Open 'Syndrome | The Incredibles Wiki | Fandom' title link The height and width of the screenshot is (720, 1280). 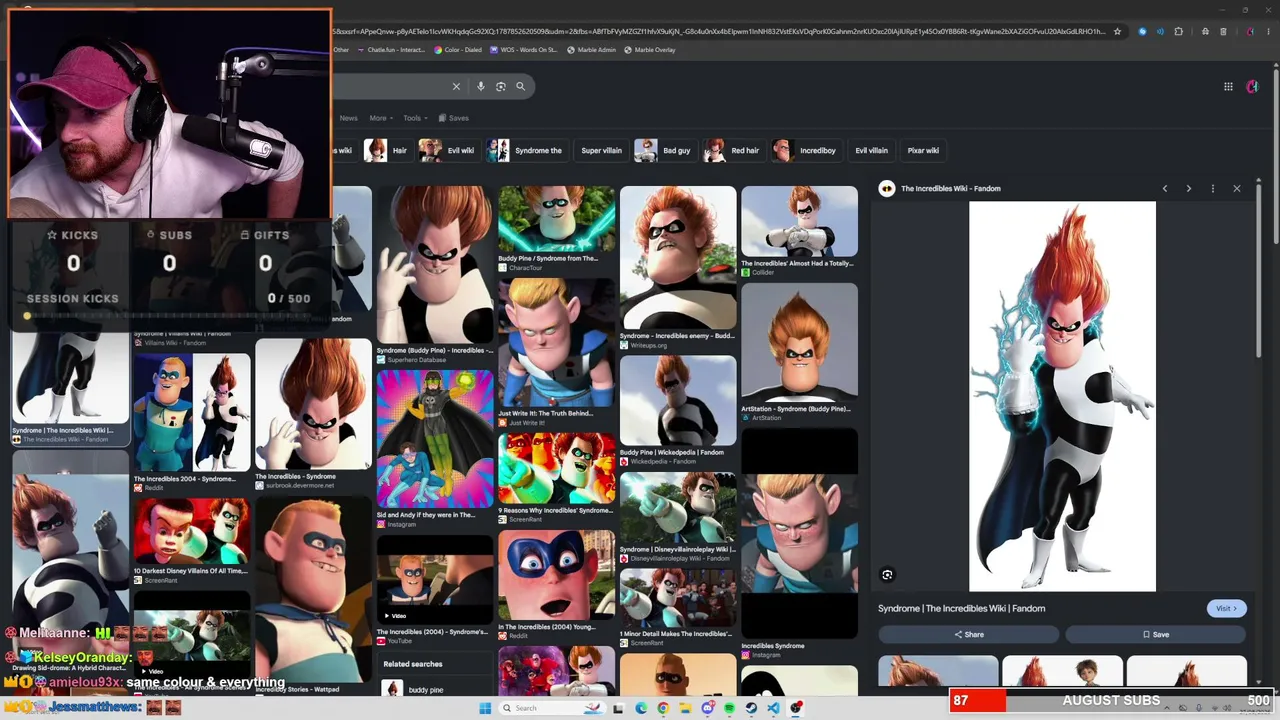(x=961, y=608)
